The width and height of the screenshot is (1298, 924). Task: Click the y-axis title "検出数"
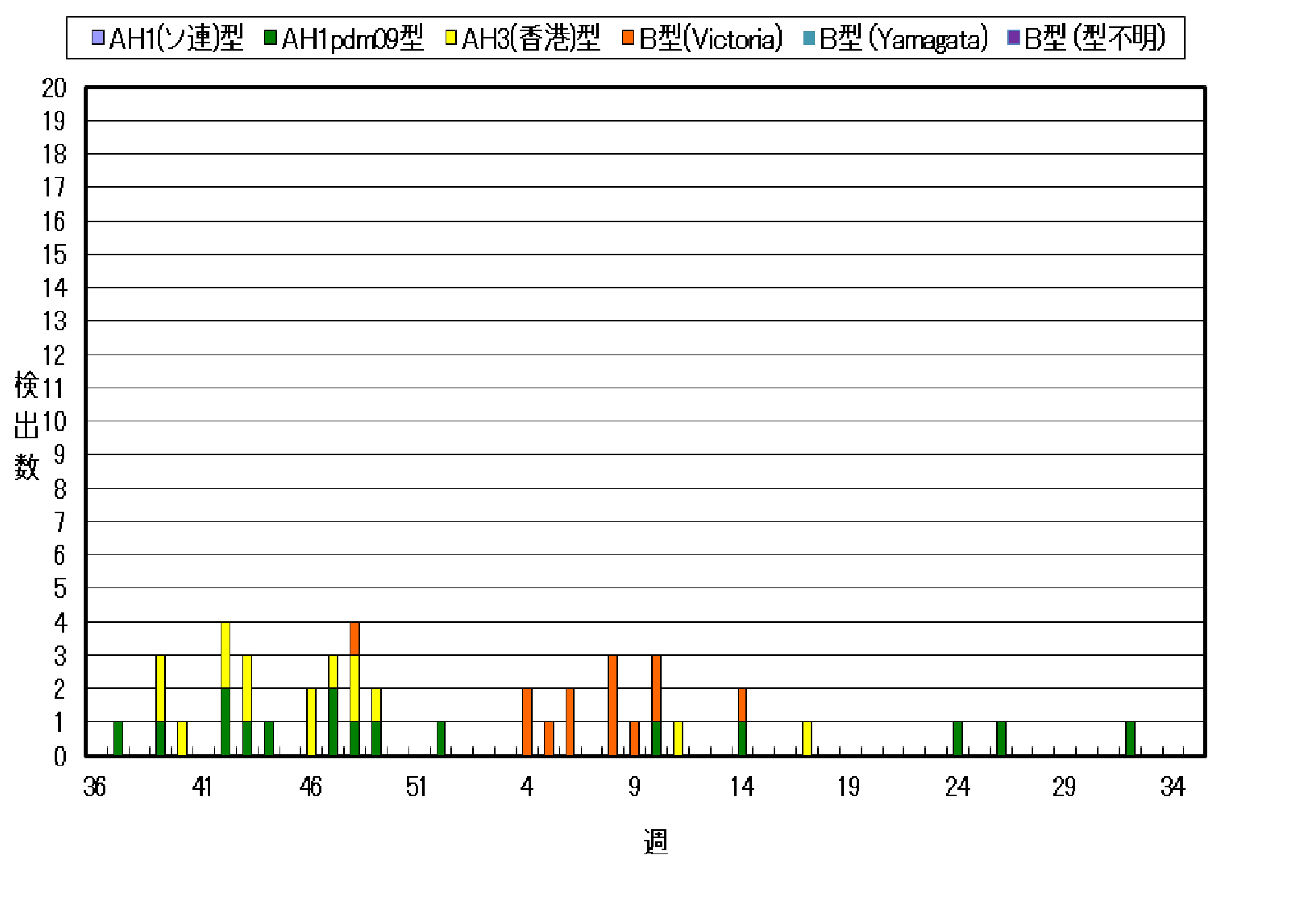click(x=27, y=426)
